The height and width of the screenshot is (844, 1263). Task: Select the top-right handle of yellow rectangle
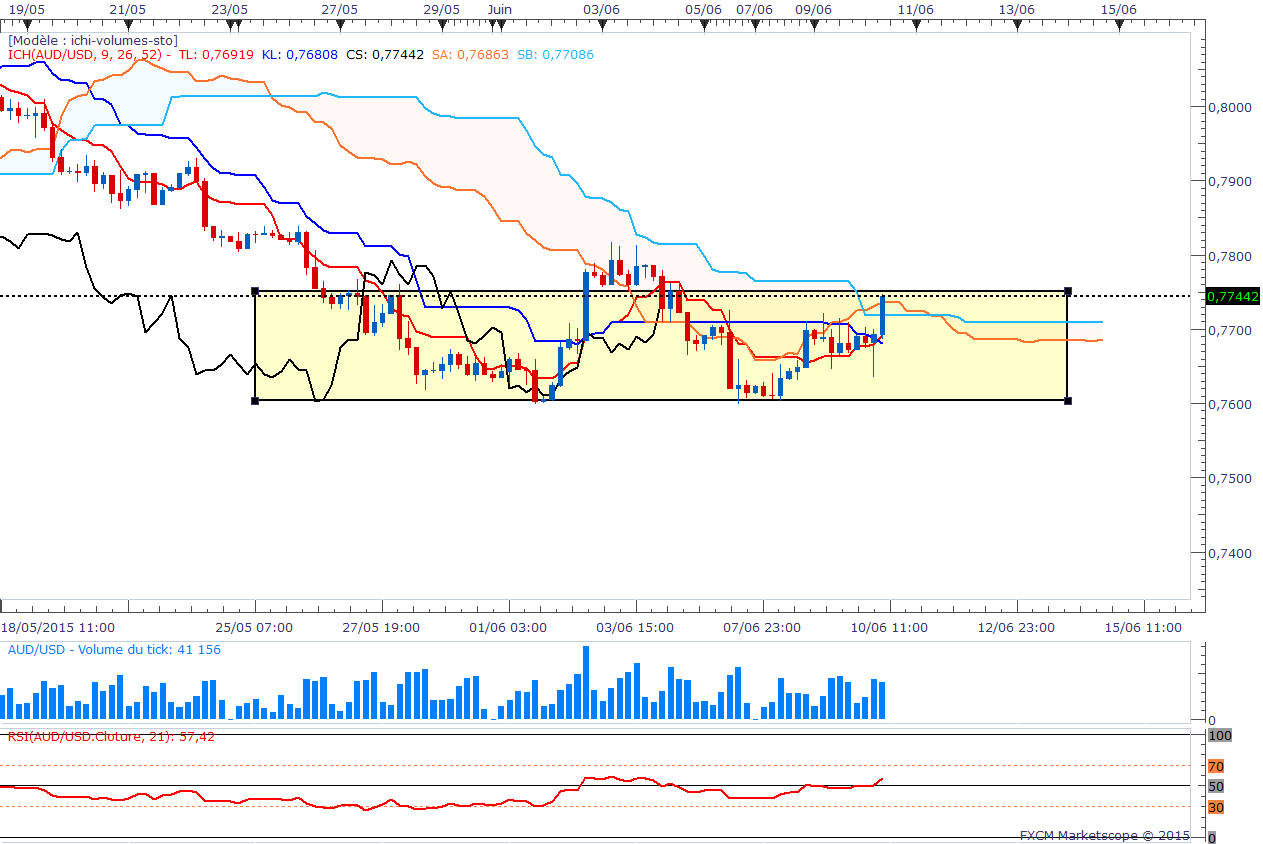(1068, 291)
